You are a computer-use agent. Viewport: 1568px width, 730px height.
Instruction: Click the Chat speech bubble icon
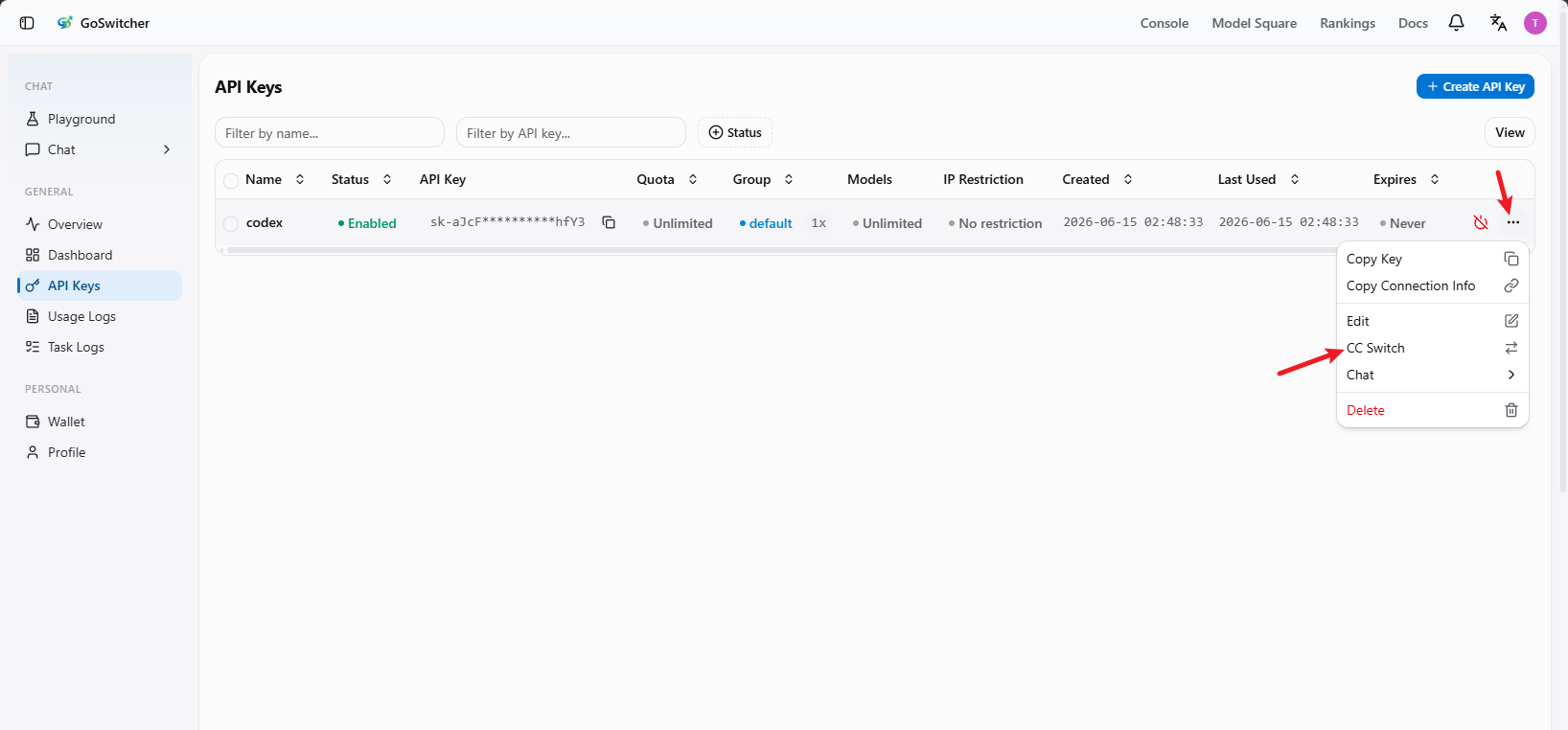coord(33,149)
